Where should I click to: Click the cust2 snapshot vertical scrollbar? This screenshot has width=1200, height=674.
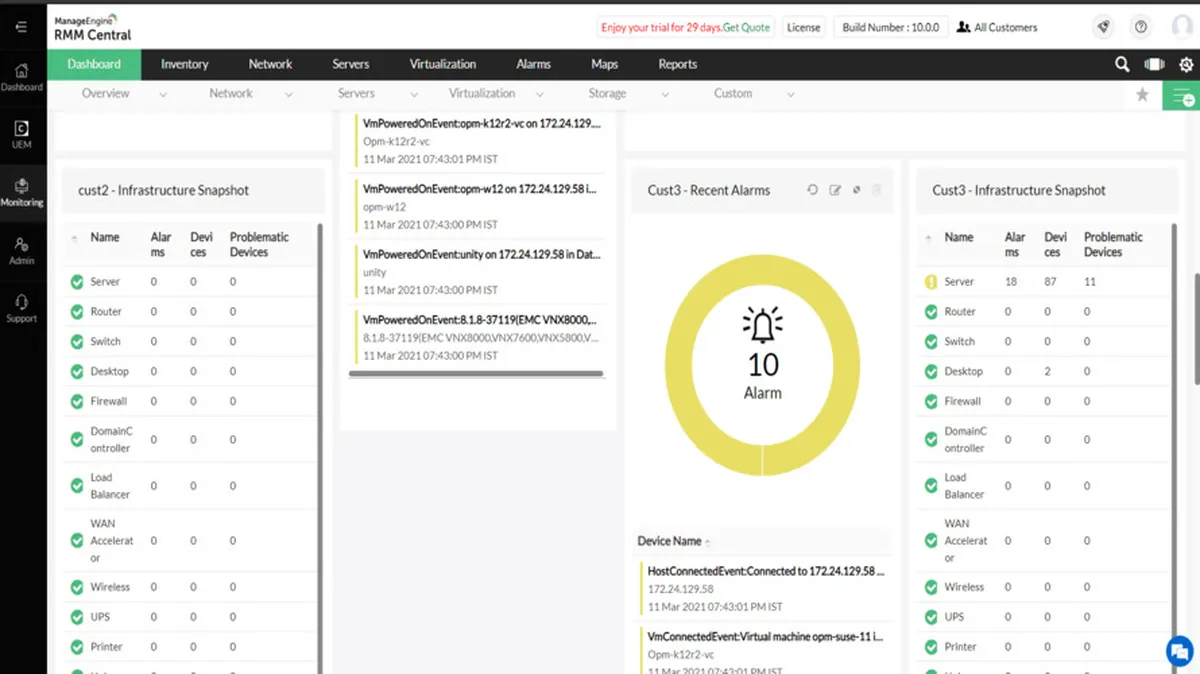(320, 448)
